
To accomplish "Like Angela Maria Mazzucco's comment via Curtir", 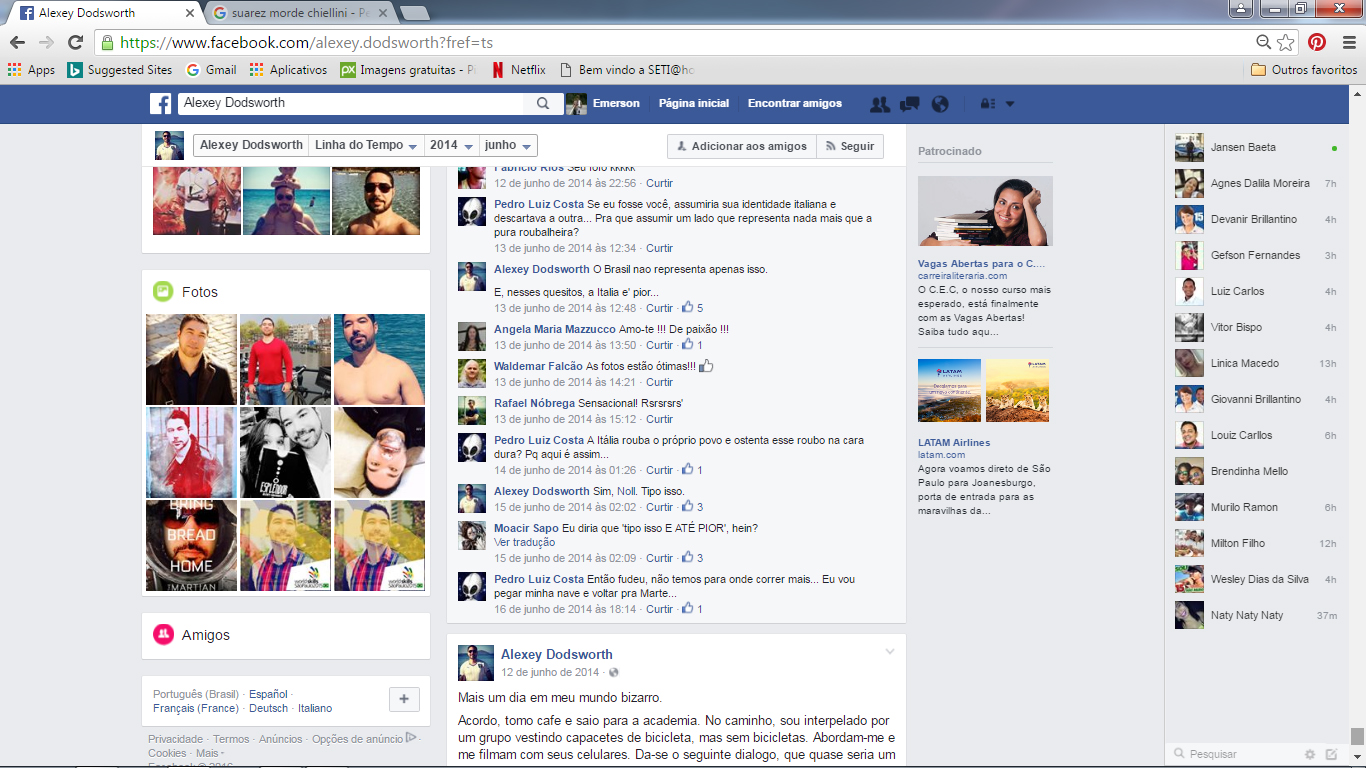I will point(659,345).
